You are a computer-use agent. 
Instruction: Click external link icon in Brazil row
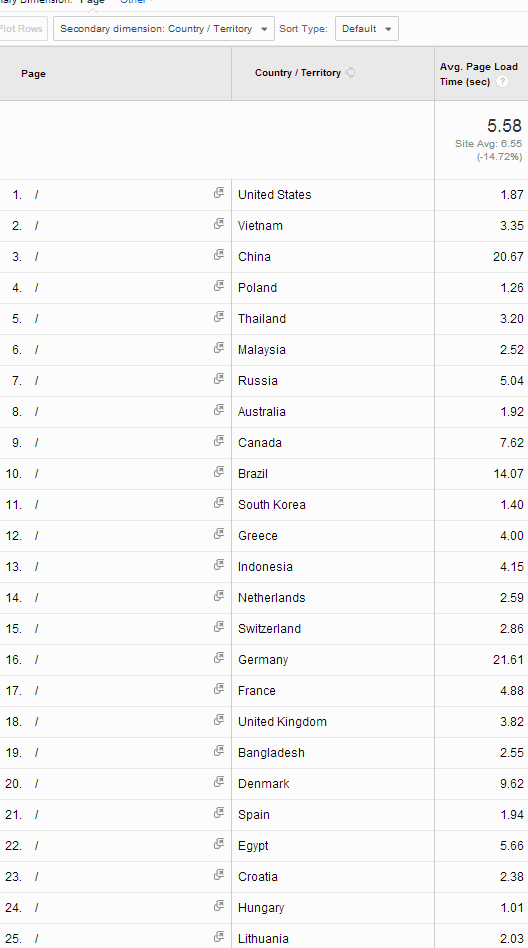218,472
